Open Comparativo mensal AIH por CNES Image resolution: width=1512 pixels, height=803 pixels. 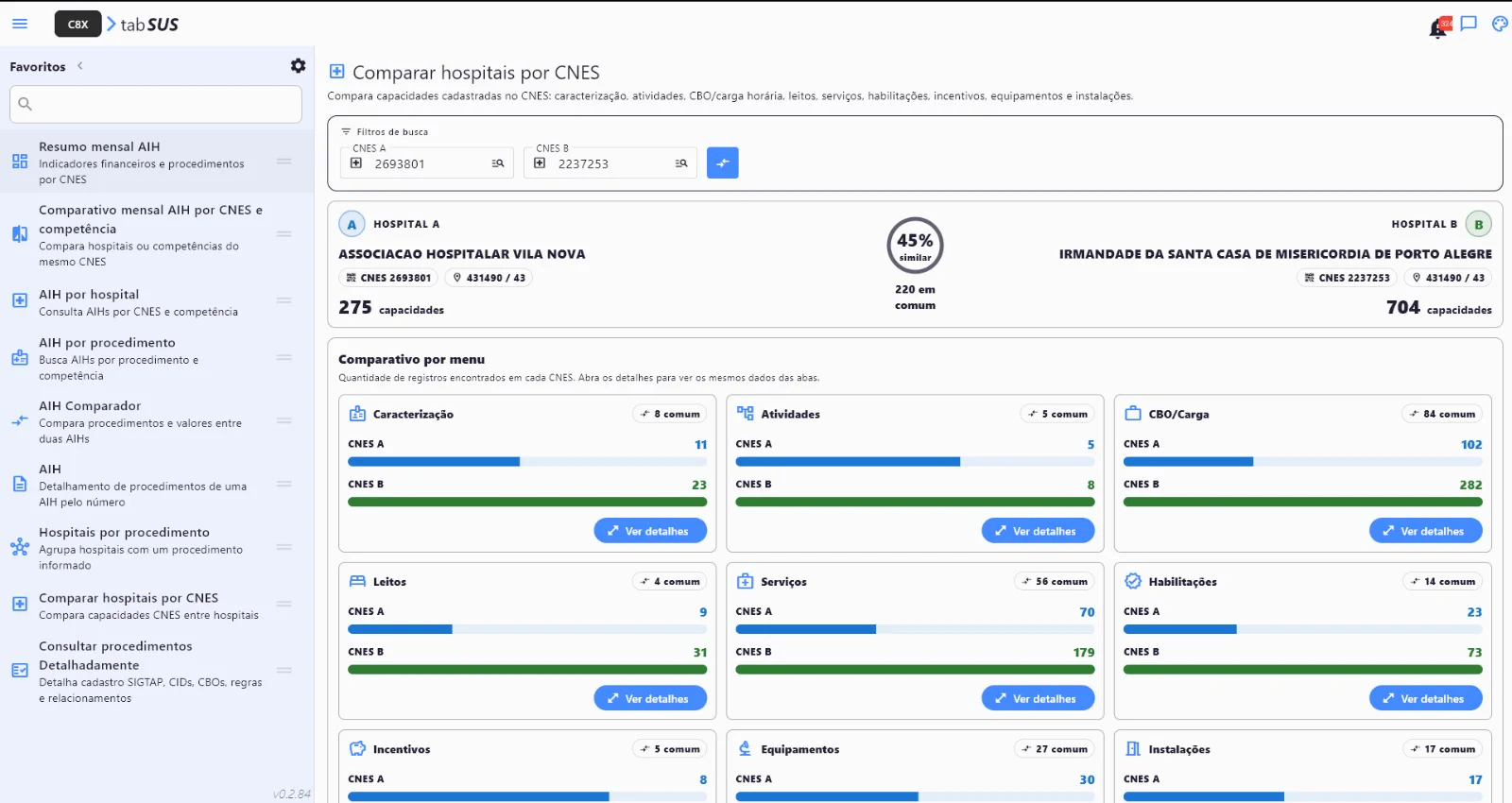[x=156, y=235]
